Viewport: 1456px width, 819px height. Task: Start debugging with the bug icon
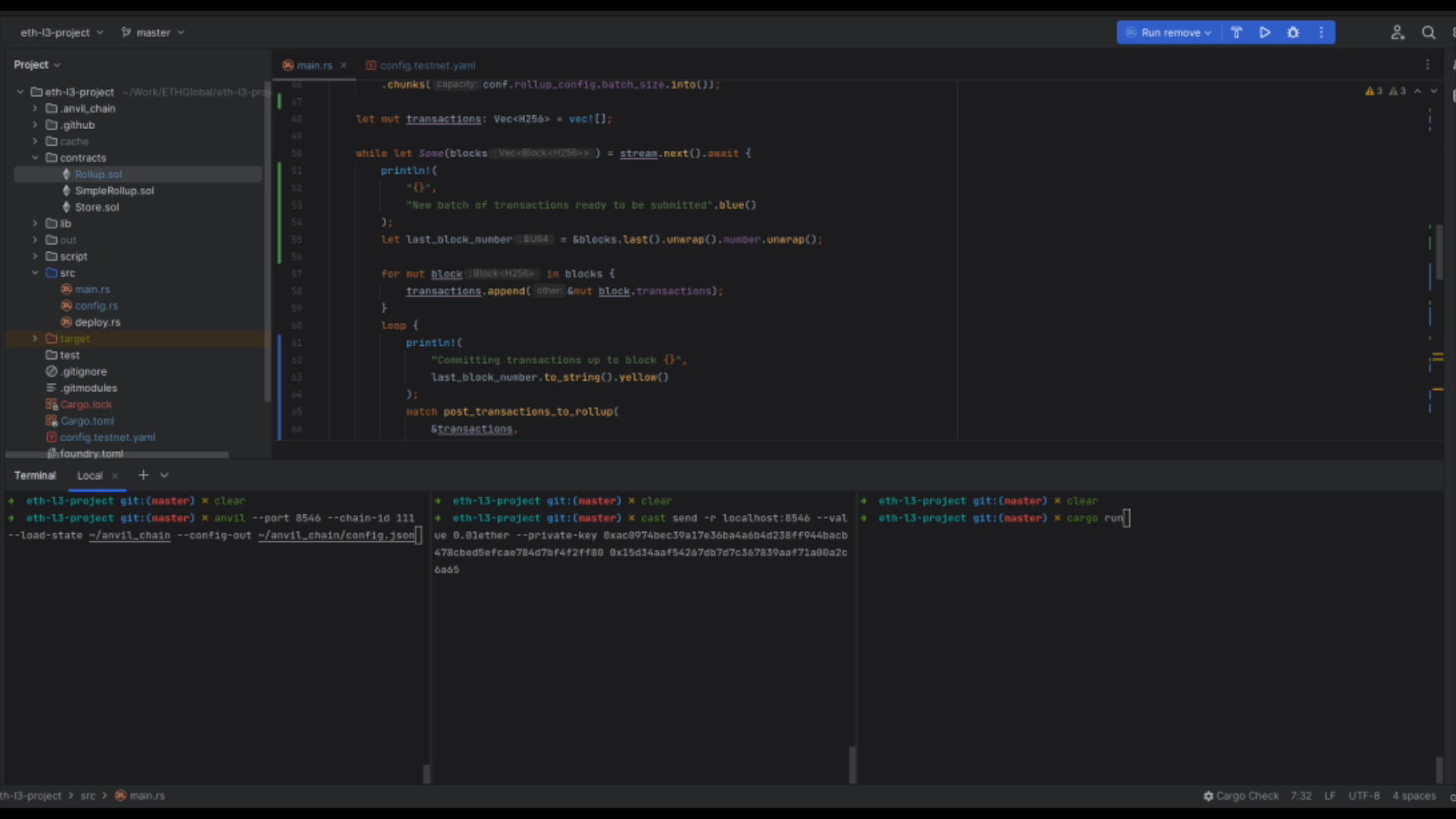pos(1293,33)
